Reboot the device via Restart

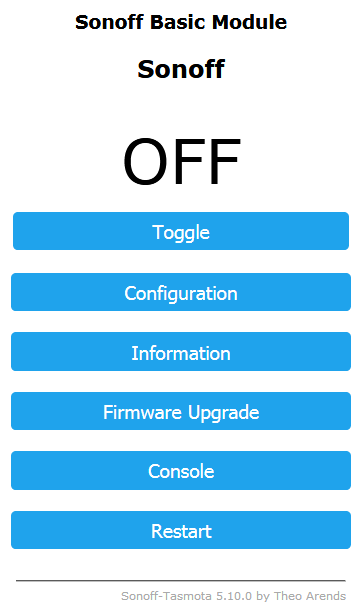click(x=181, y=530)
